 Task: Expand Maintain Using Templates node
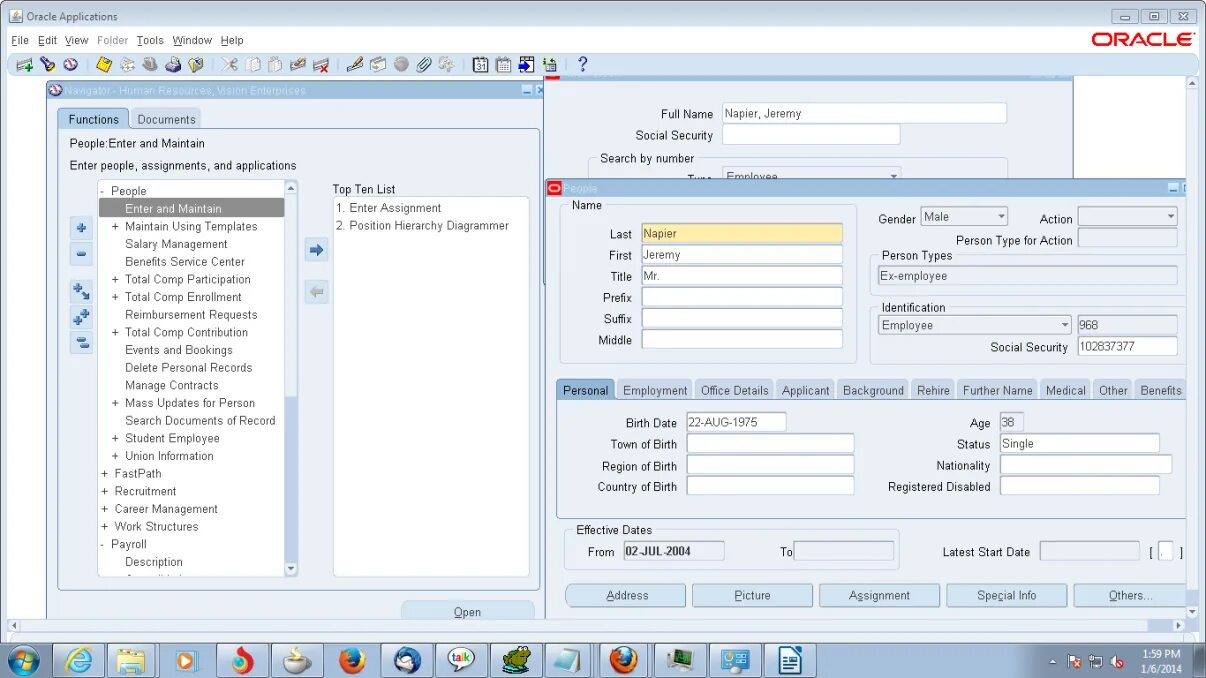(115, 227)
